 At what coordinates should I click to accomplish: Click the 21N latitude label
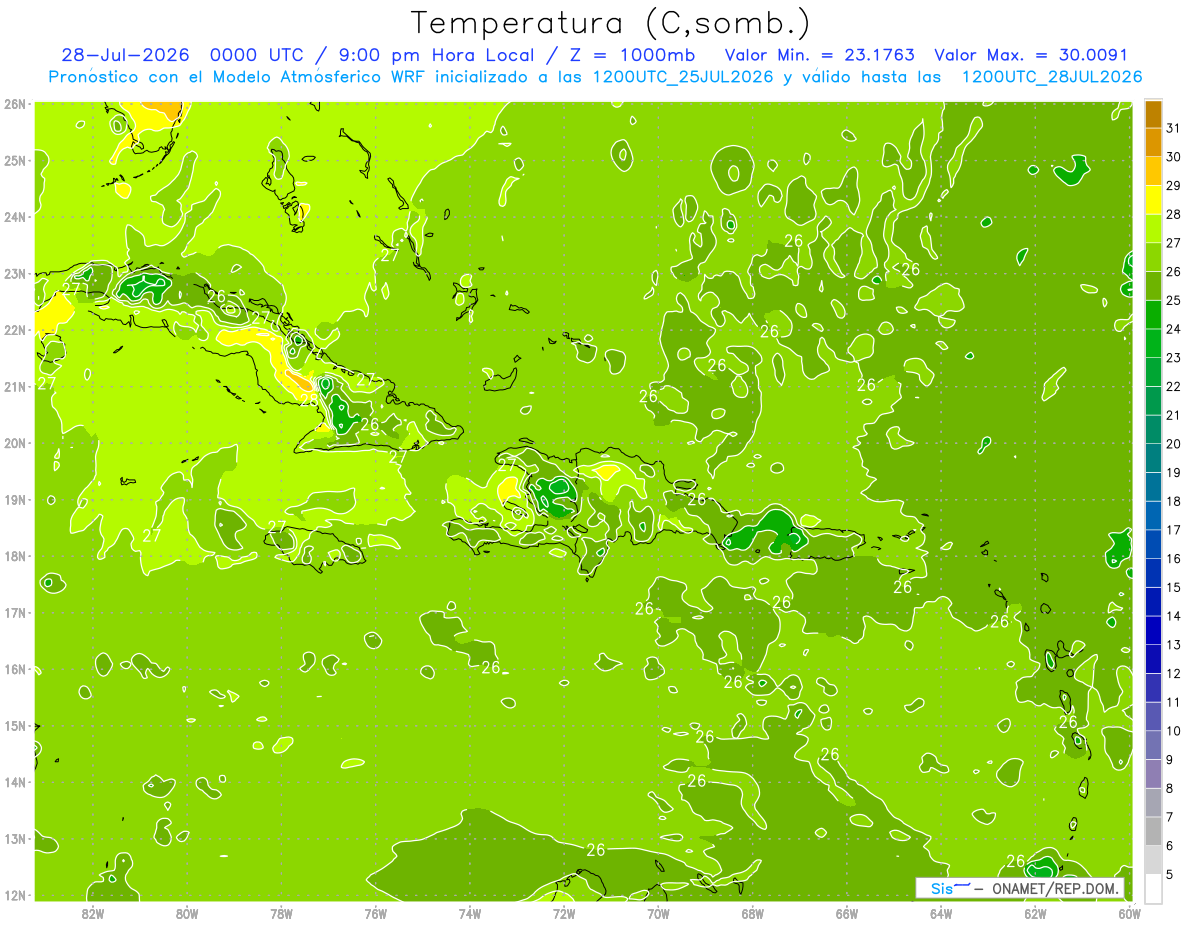click(x=14, y=386)
